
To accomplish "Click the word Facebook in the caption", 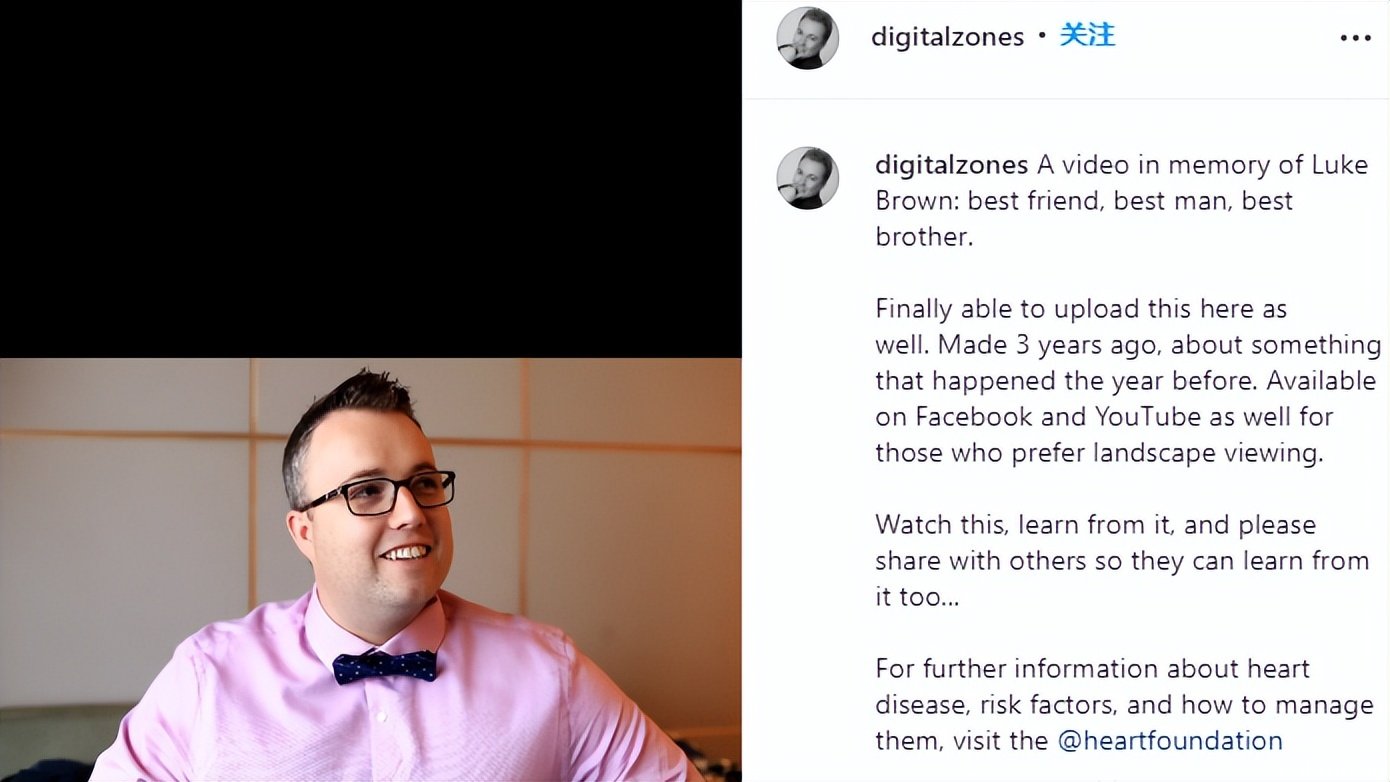I will [971, 416].
